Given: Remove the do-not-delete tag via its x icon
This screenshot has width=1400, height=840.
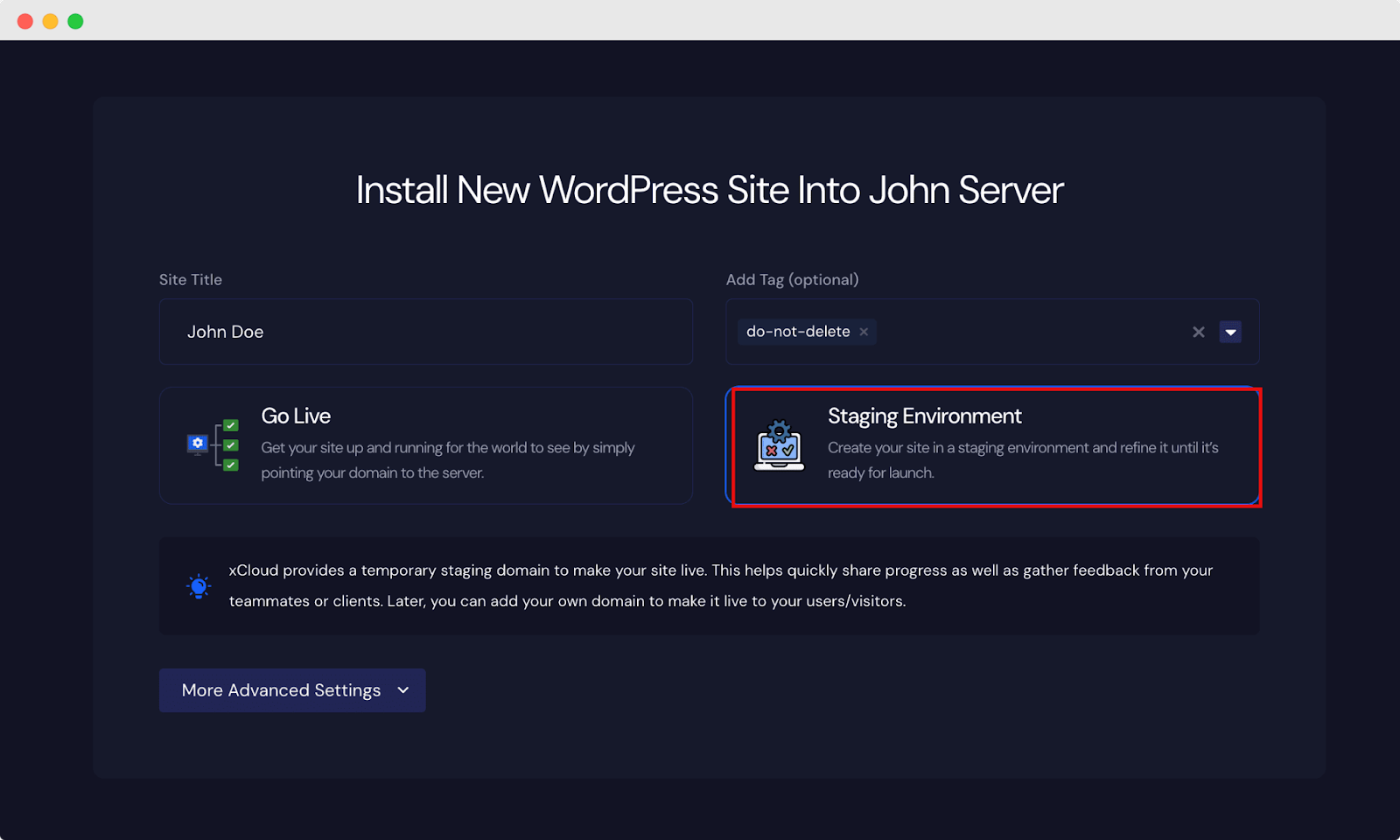Looking at the screenshot, I should (x=863, y=332).
